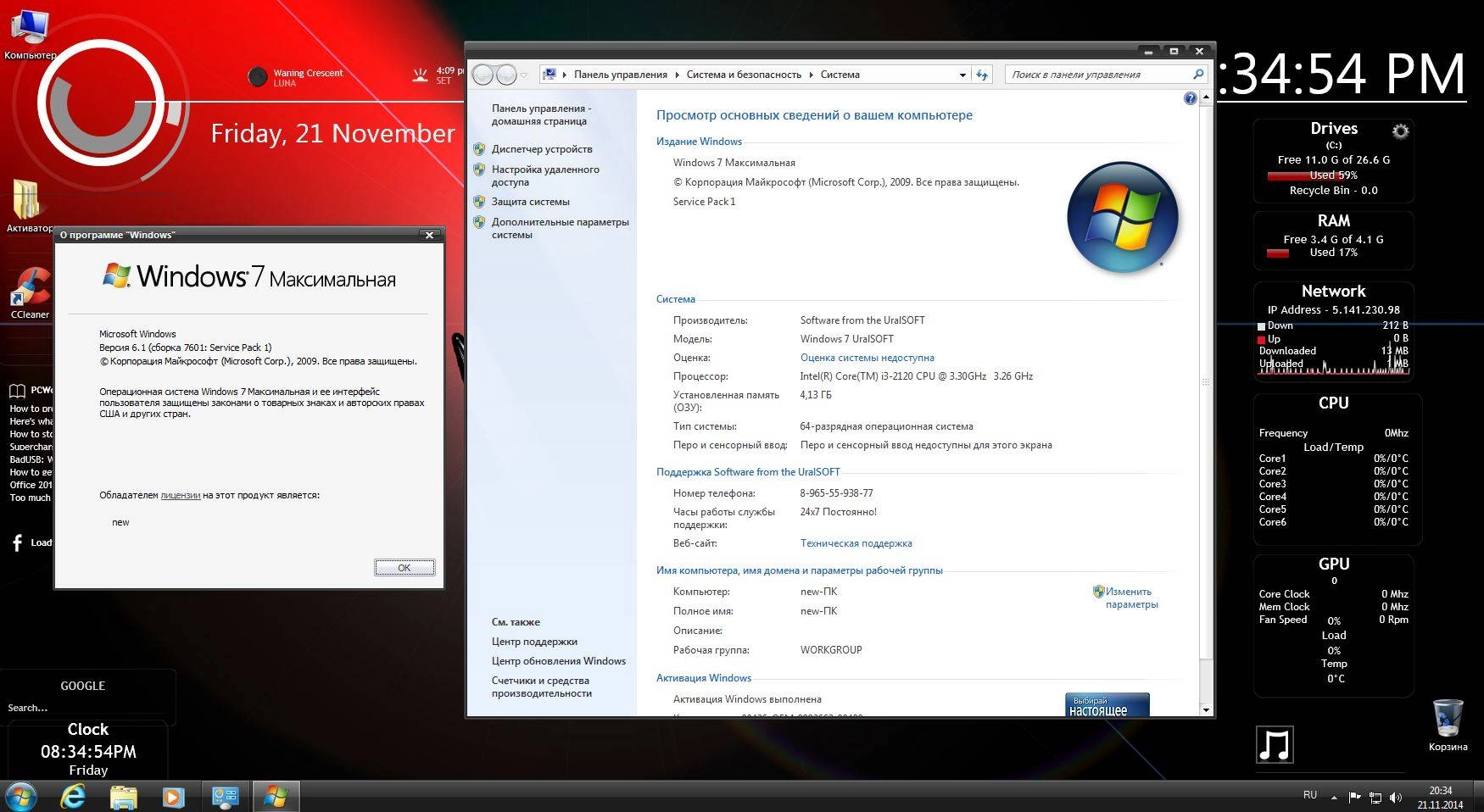Refresh the control panel address bar
Screen dimensions: 1484x812
[x=982, y=75]
